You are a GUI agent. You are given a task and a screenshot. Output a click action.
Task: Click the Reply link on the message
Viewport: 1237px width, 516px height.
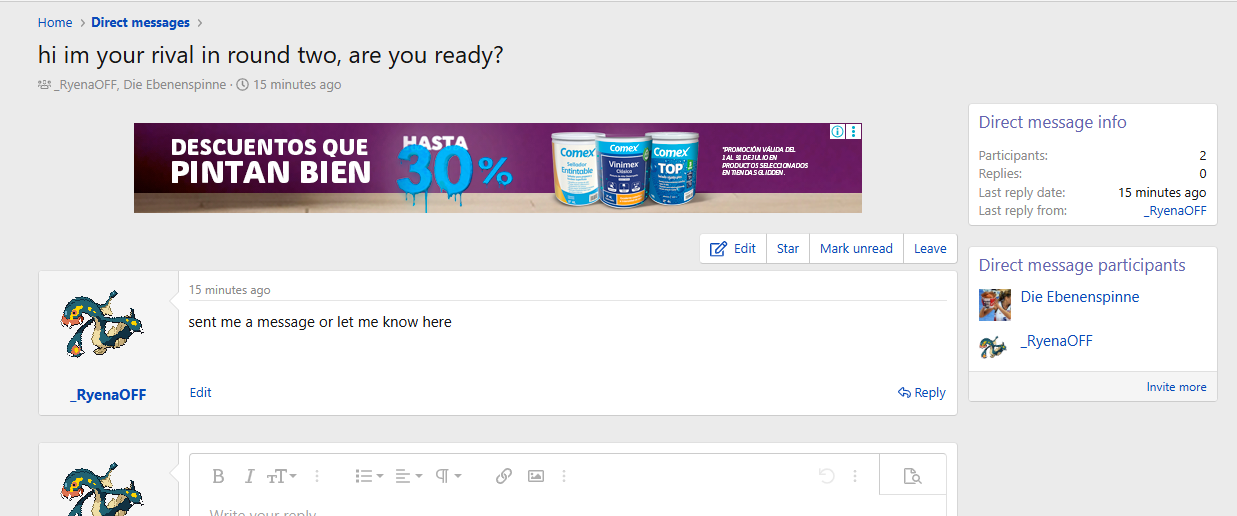[x=922, y=393]
